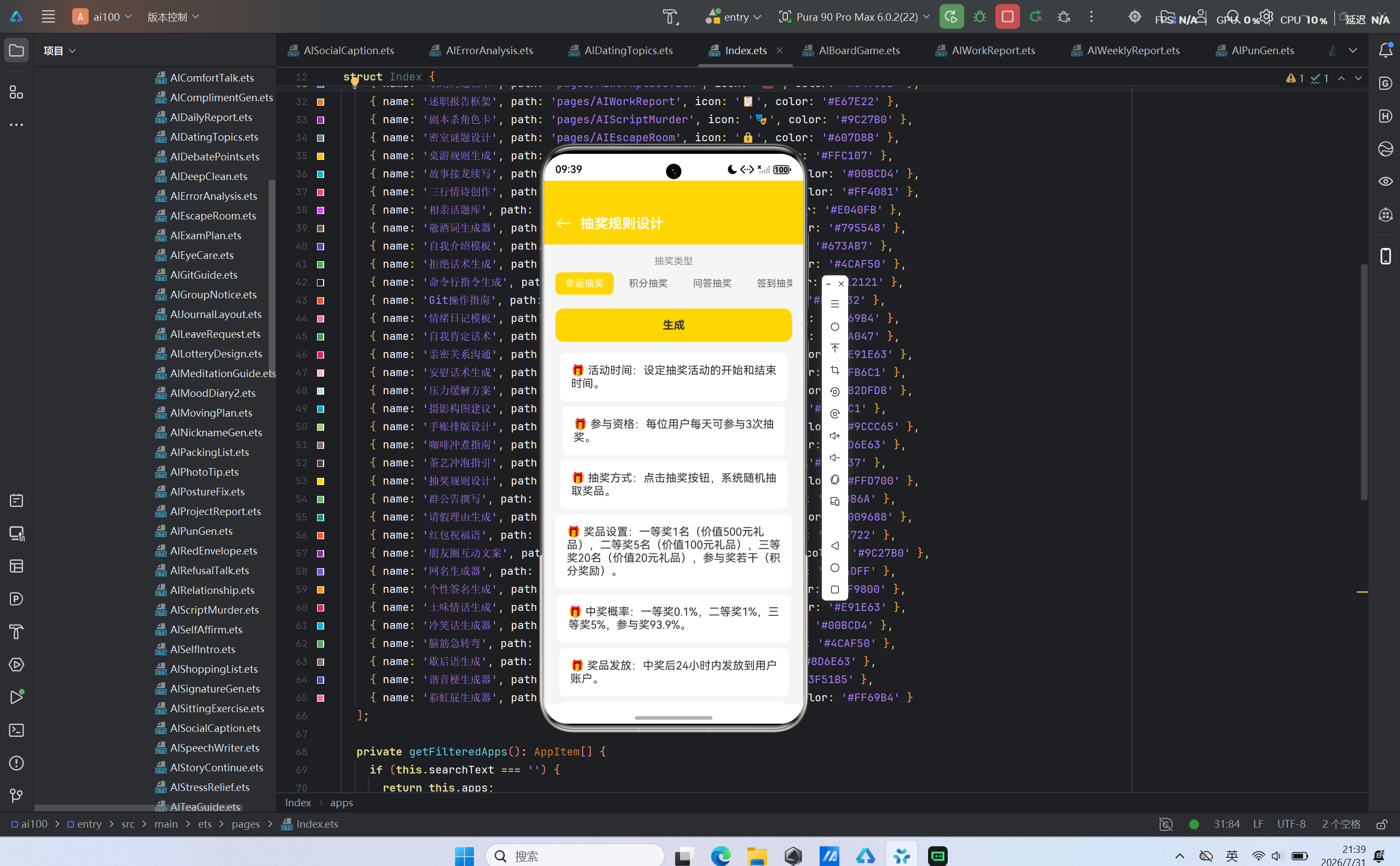The image size is (1400, 866).
Task: Open the main hamburger menu
Action: click(48, 16)
